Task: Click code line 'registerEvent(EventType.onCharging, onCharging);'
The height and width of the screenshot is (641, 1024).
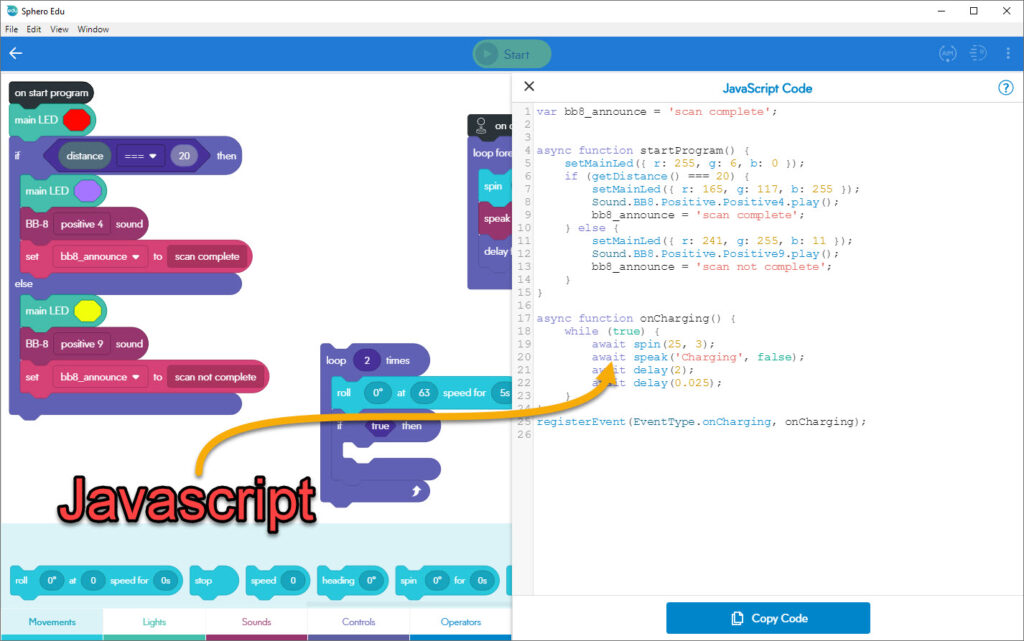Action: [x=701, y=422]
